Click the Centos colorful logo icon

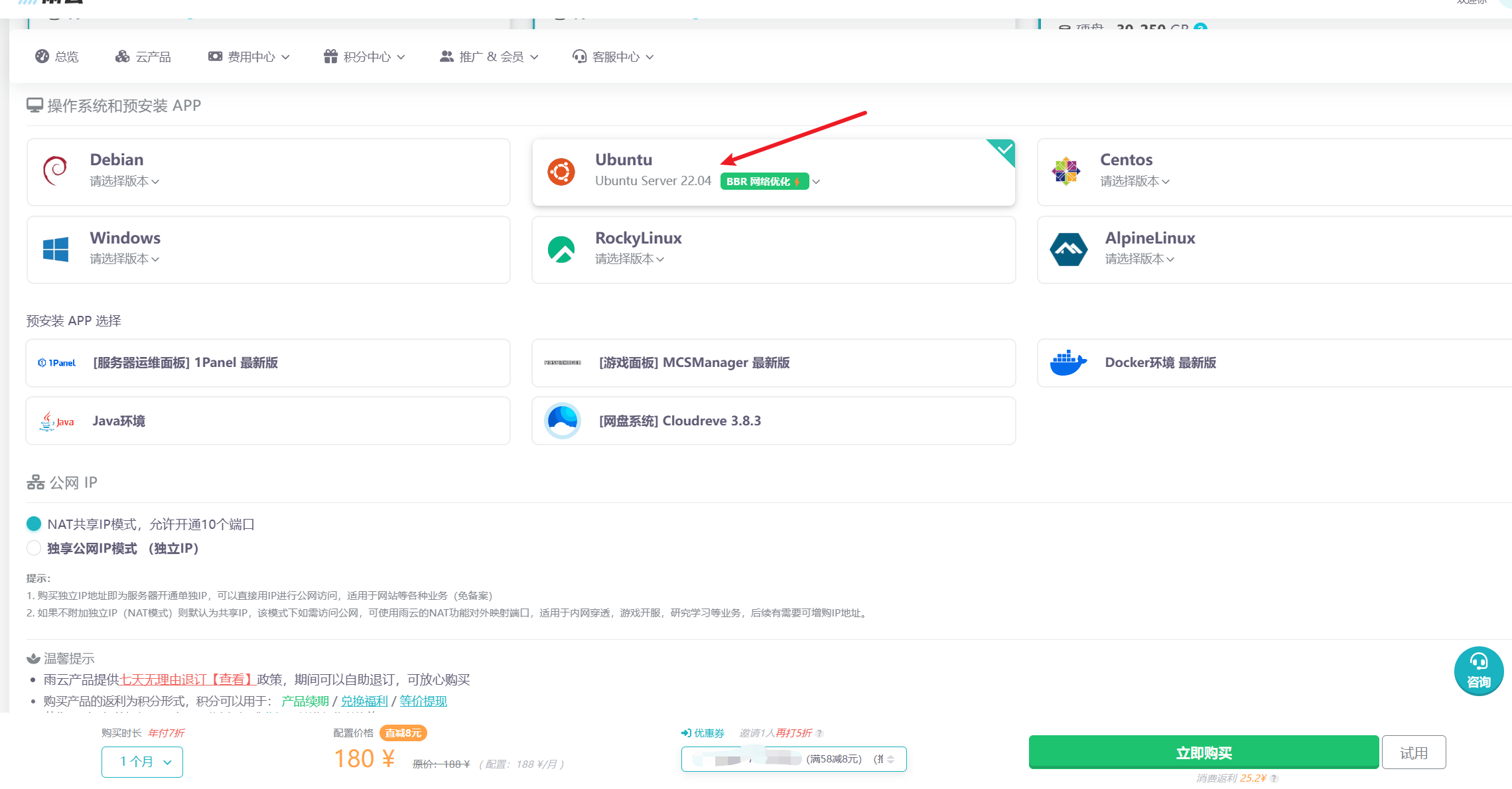point(1066,171)
